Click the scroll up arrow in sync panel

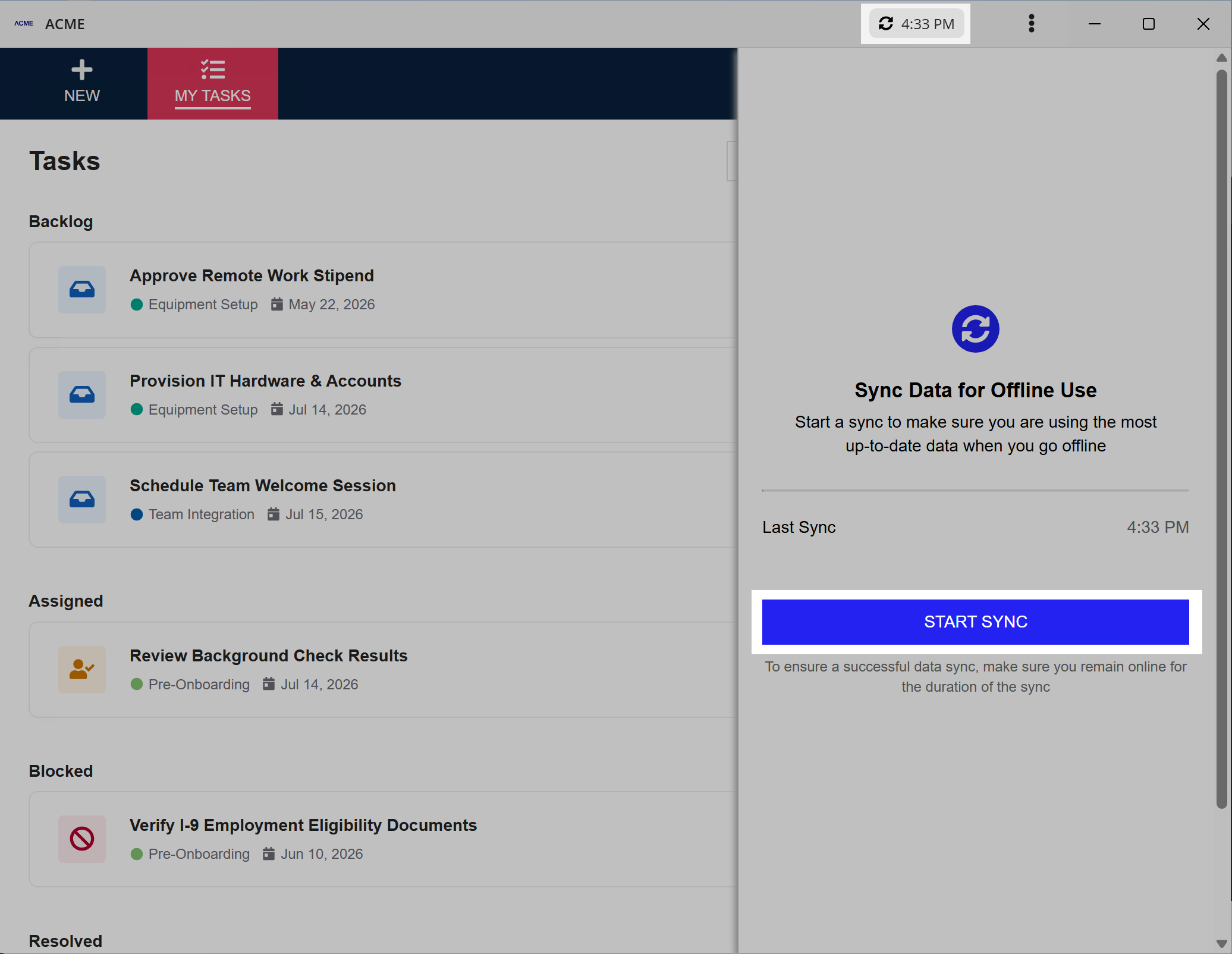(x=1222, y=58)
